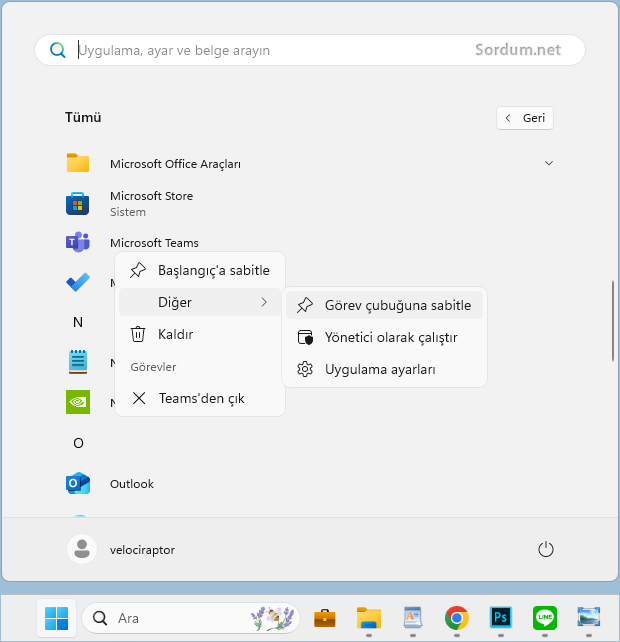
Task: Open the Diğer submenu entry
Action: (200, 302)
